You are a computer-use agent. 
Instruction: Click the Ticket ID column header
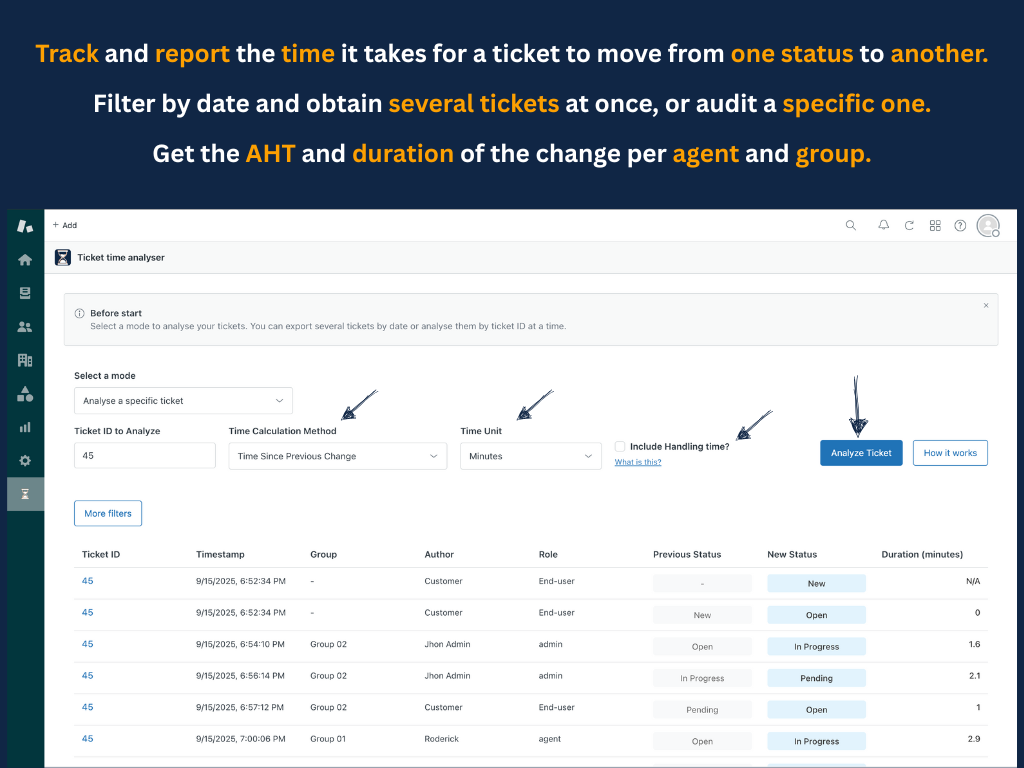tap(101, 554)
